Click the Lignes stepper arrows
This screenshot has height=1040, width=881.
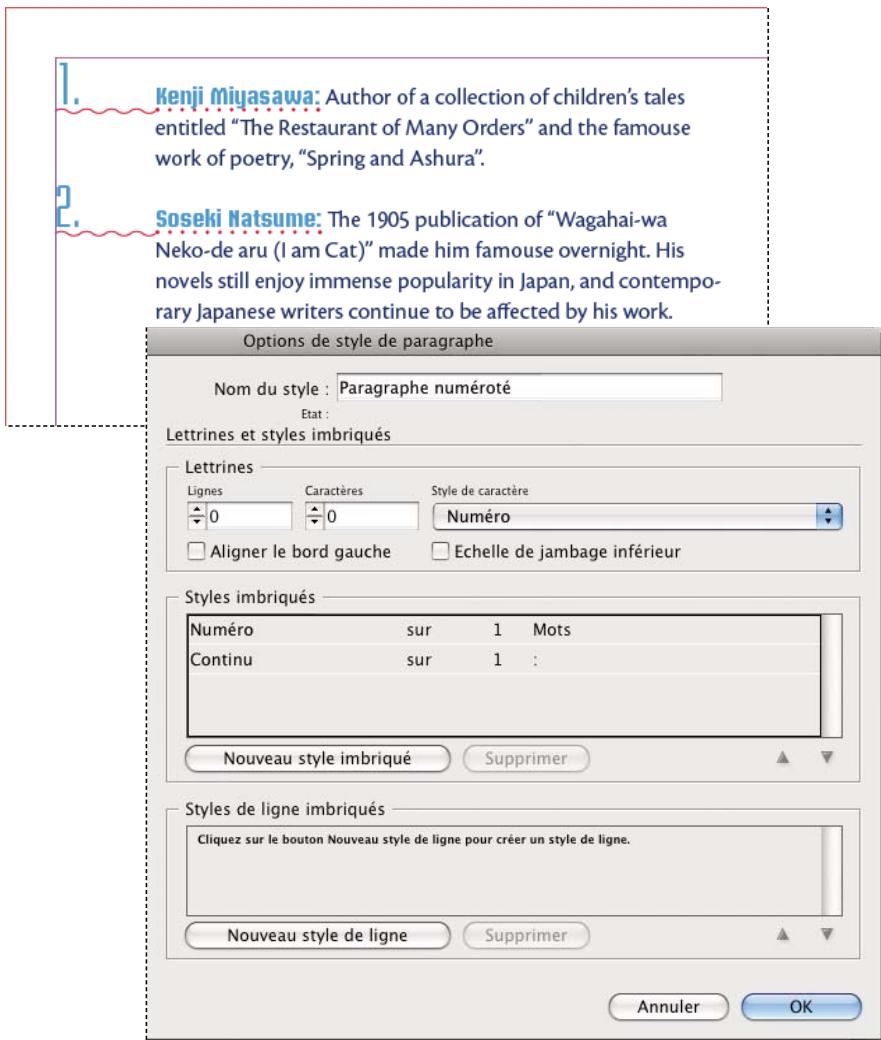click(x=196, y=516)
